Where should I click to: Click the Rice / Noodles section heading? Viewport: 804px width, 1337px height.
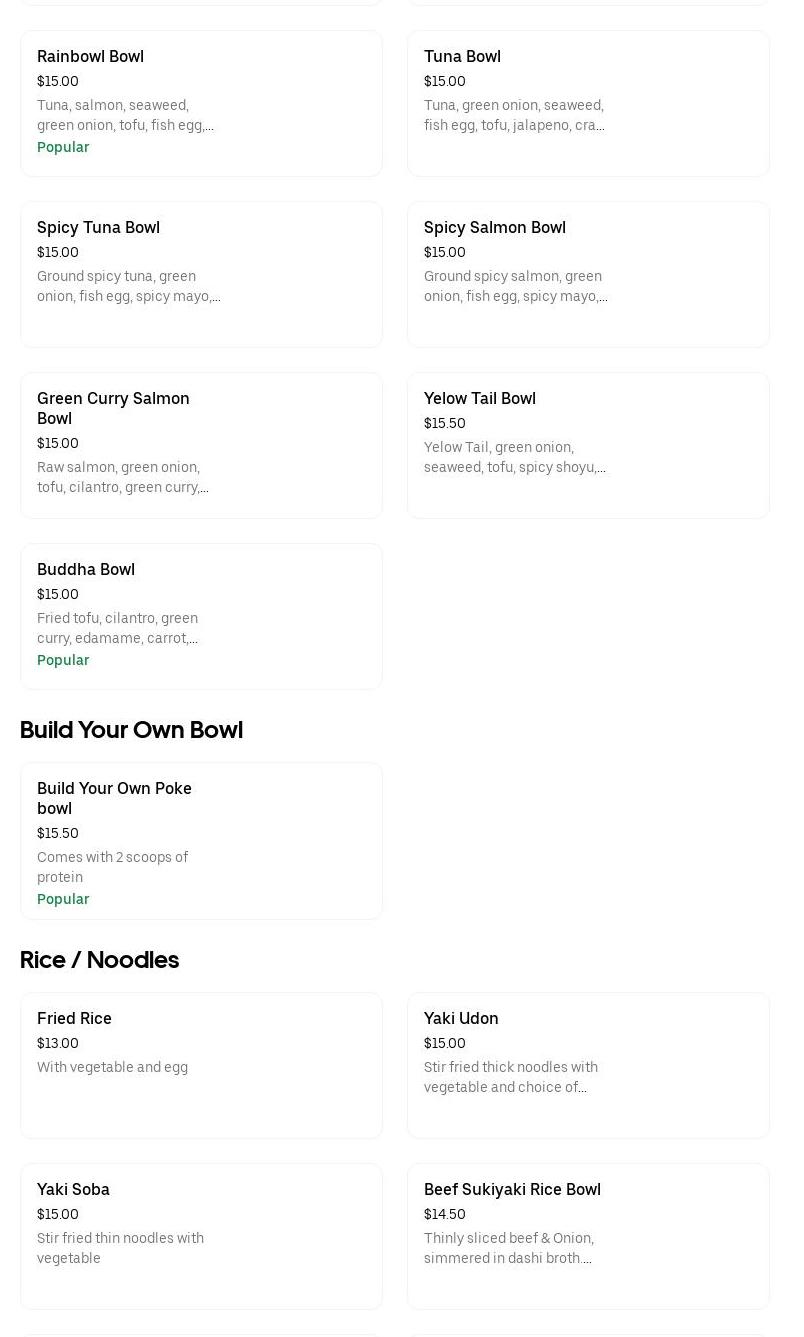click(x=99, y=961)
